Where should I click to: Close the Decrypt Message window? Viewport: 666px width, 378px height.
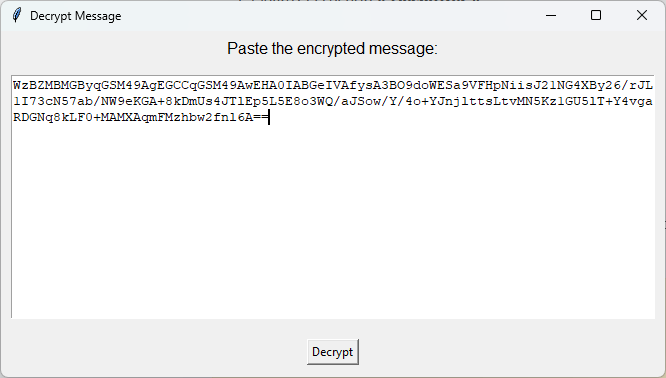click(x=642, y=15)
